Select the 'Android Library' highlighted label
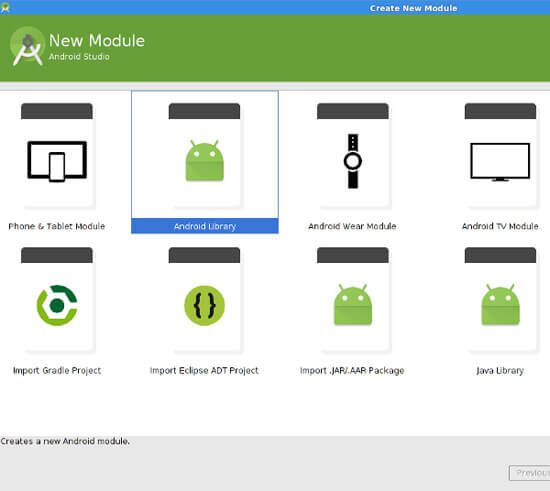The width and height of the screenshot is (550, 491). pyautogui.click(x=205, y=226)
